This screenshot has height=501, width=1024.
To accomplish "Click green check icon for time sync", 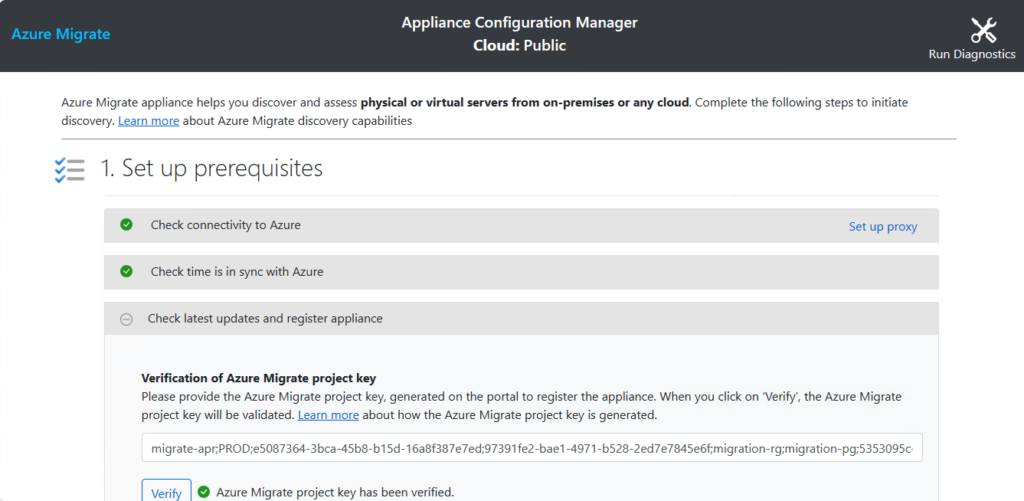I will 127,271.
